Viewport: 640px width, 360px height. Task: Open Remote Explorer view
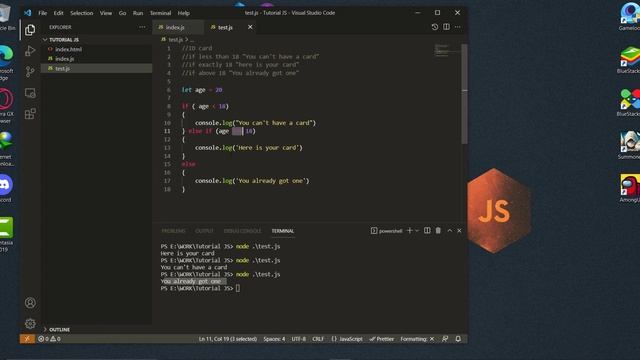30,93
